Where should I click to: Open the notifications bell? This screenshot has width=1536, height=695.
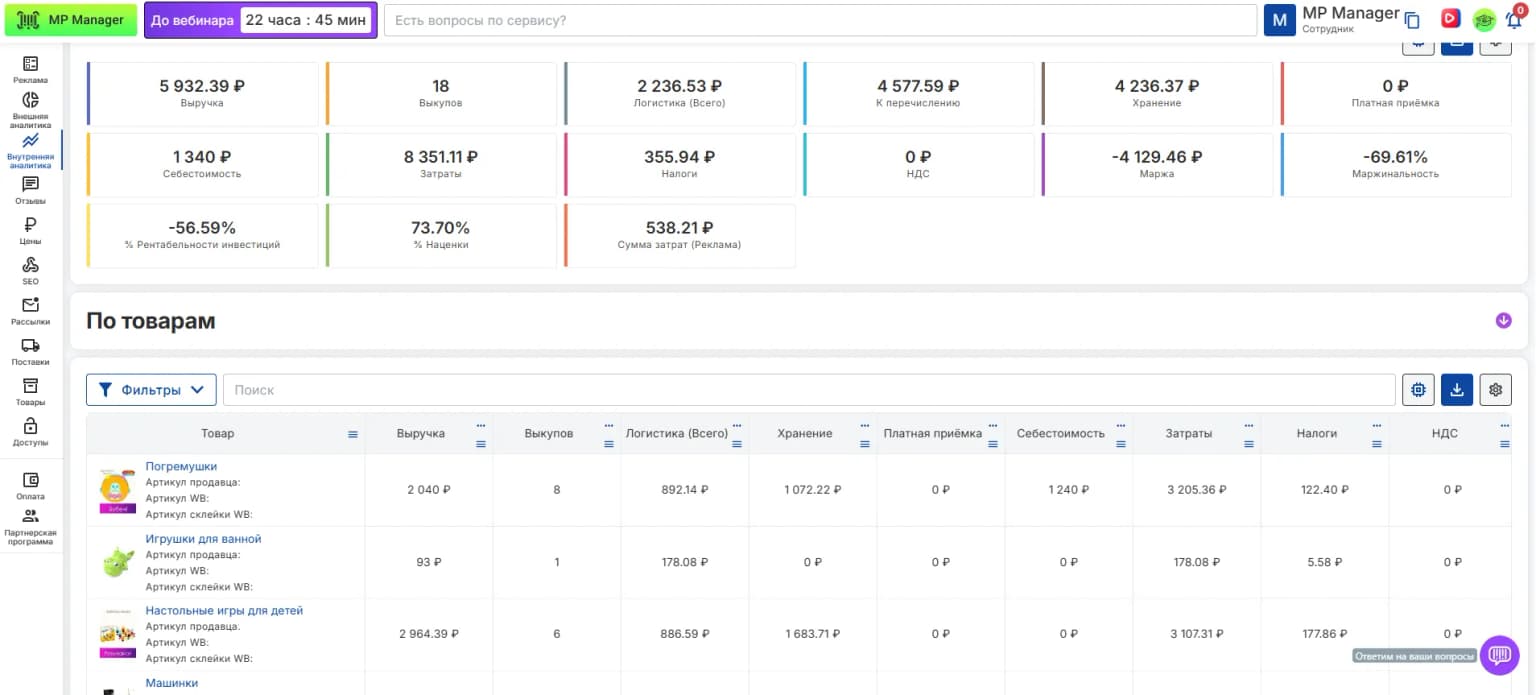[x=1514, y=20]
